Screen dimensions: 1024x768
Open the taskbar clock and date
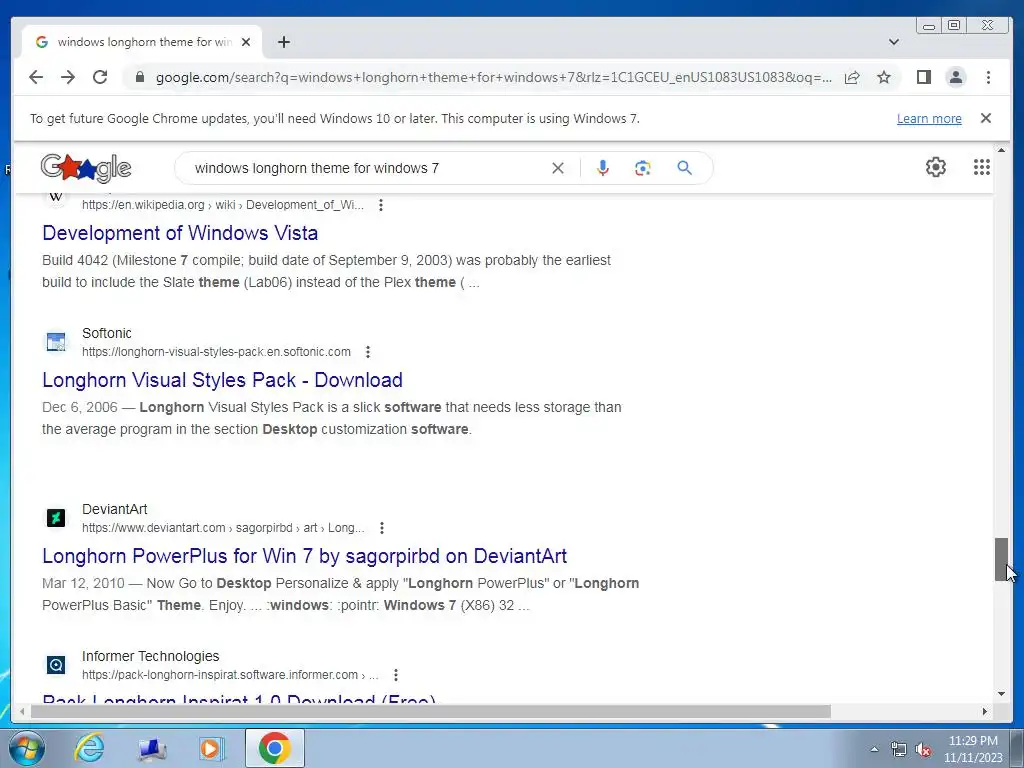[x=973, y=749]
